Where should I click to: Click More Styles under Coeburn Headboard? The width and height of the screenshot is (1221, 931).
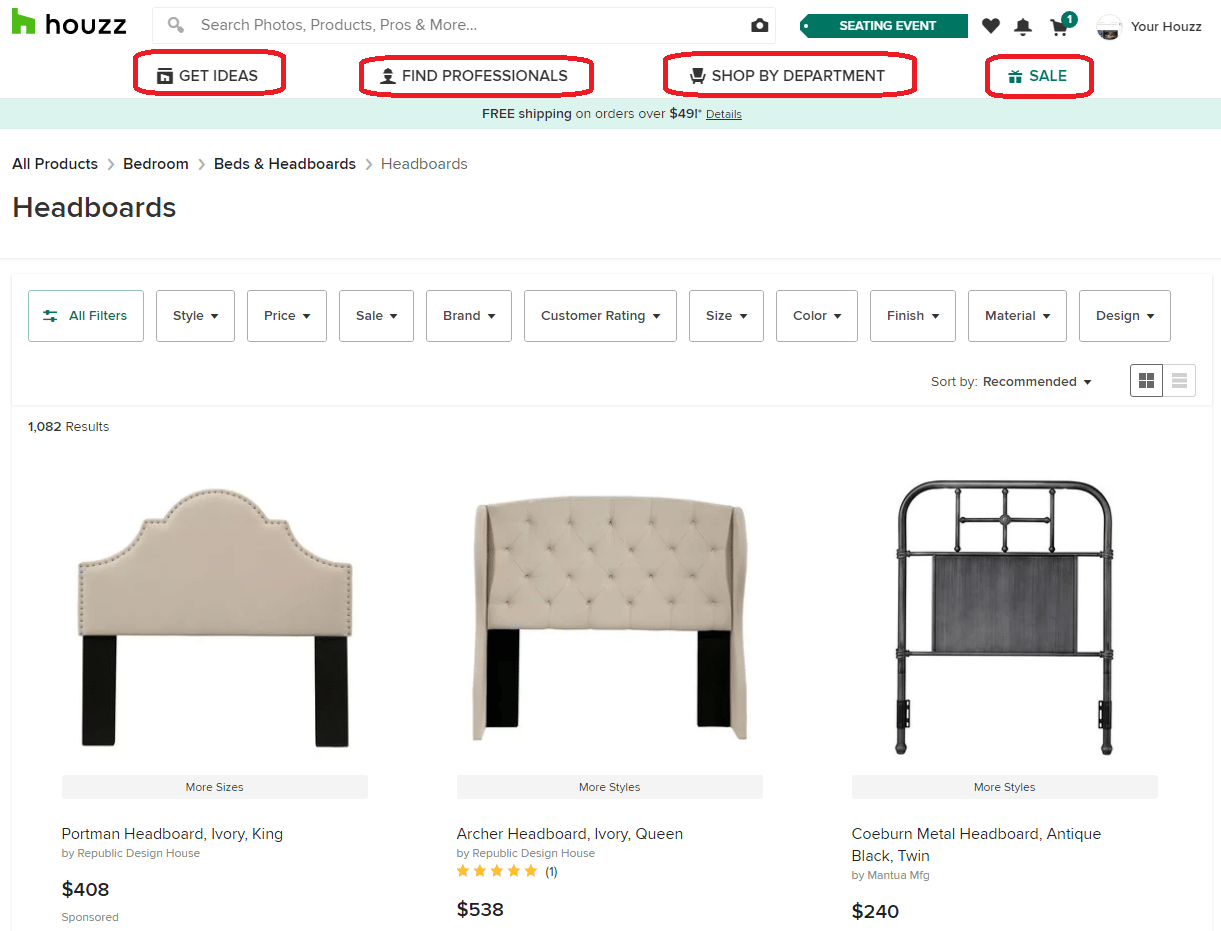(1005, 787)
